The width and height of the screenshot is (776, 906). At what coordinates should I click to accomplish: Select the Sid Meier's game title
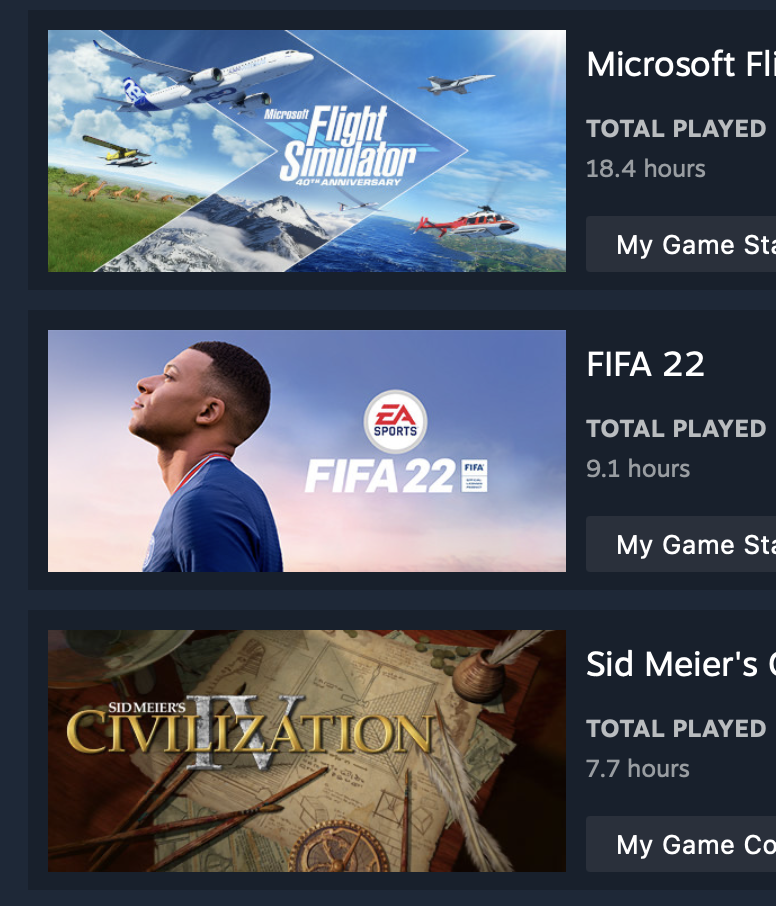pos(681,664)
